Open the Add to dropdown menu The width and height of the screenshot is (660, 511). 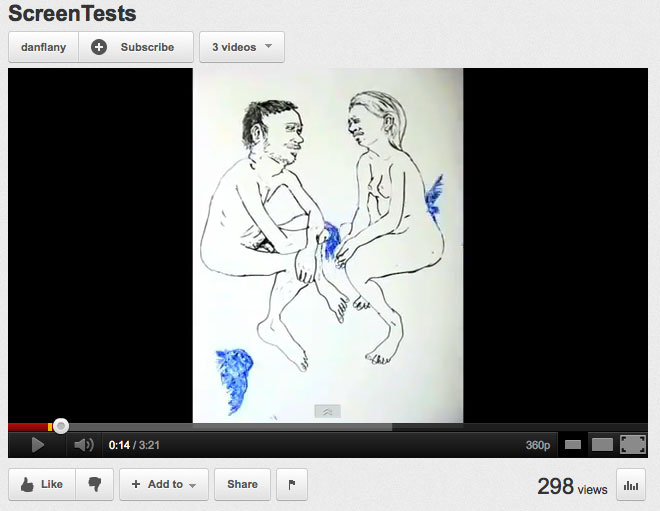164,484
